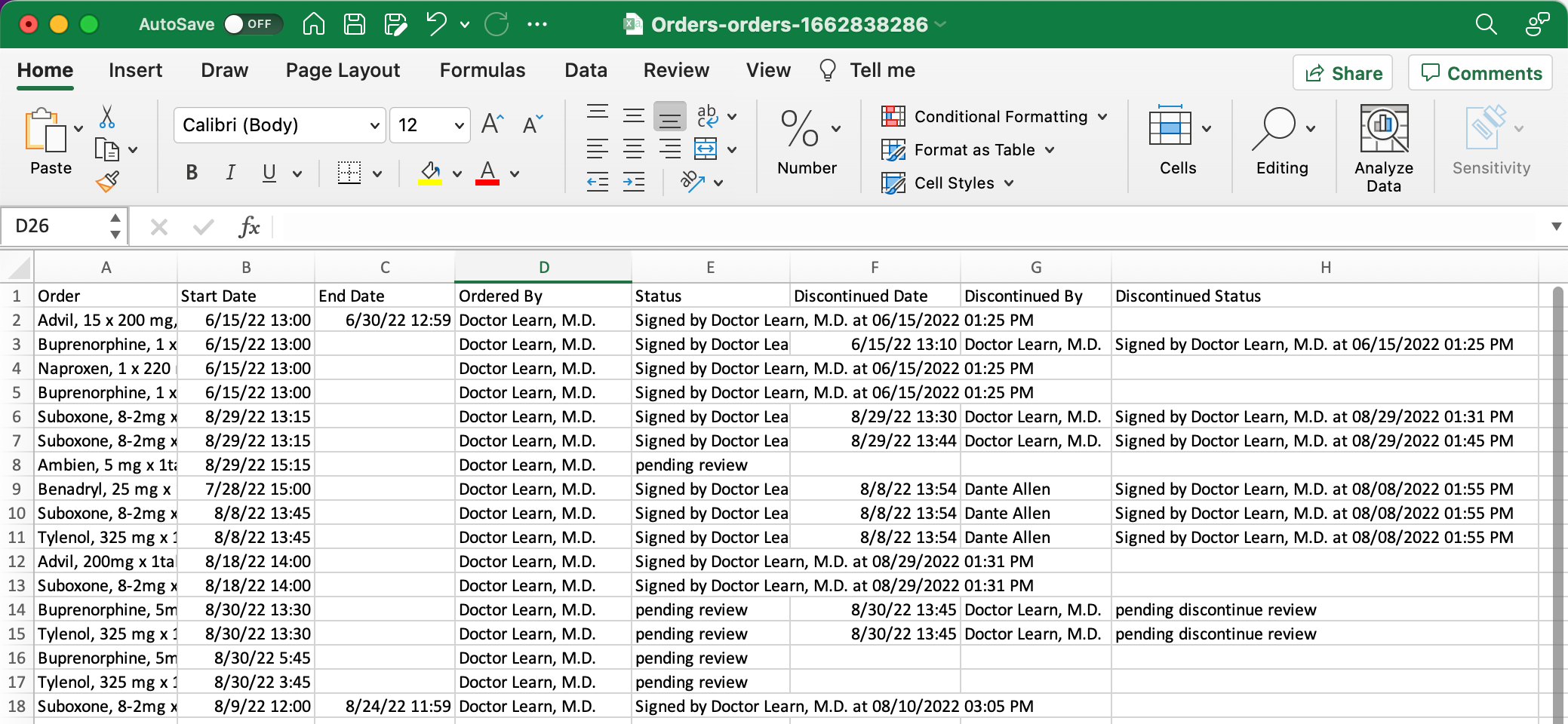
Task: Open fill color dropdown arrow
Action: (457, 173)
